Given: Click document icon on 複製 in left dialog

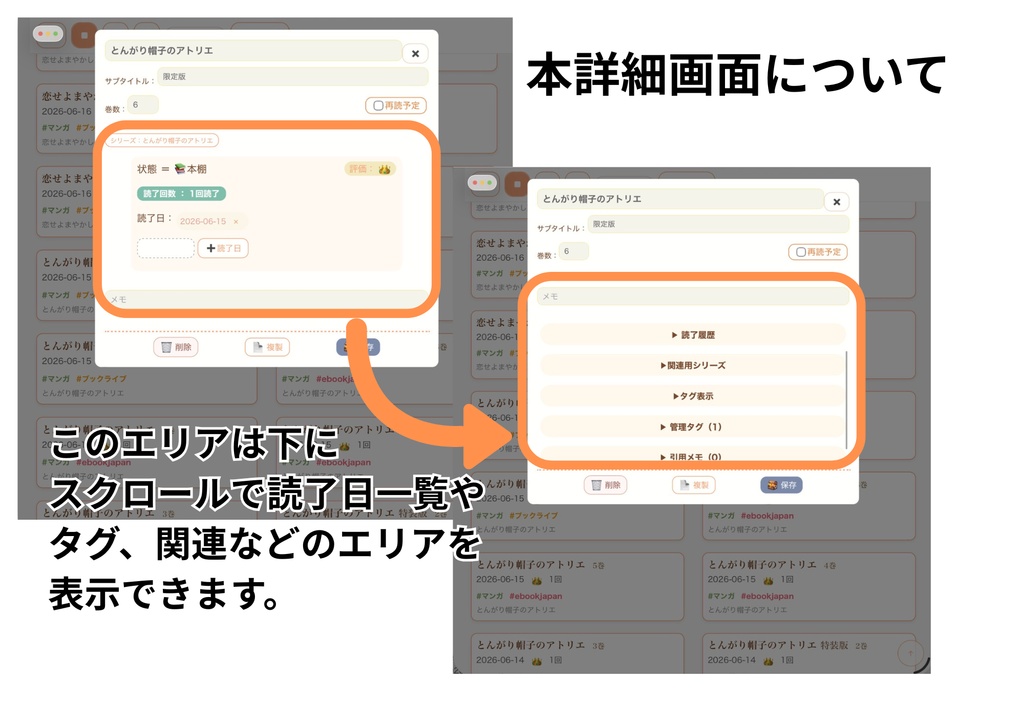Looking at the screenshot, I should [x=258, y=347].
